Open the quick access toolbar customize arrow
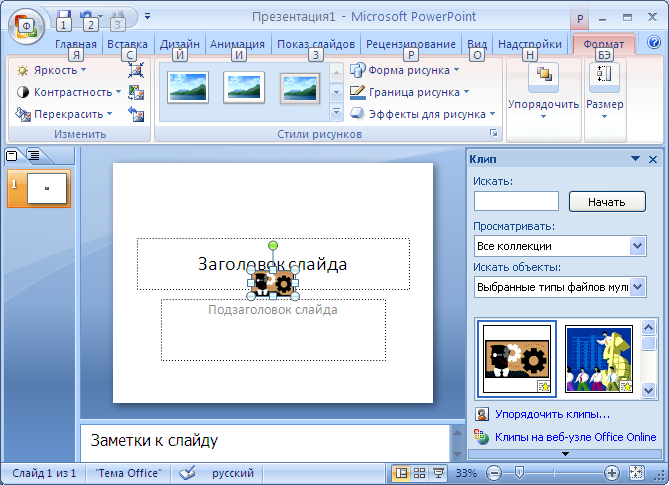 pyautogui.click(x=147, y=17)
